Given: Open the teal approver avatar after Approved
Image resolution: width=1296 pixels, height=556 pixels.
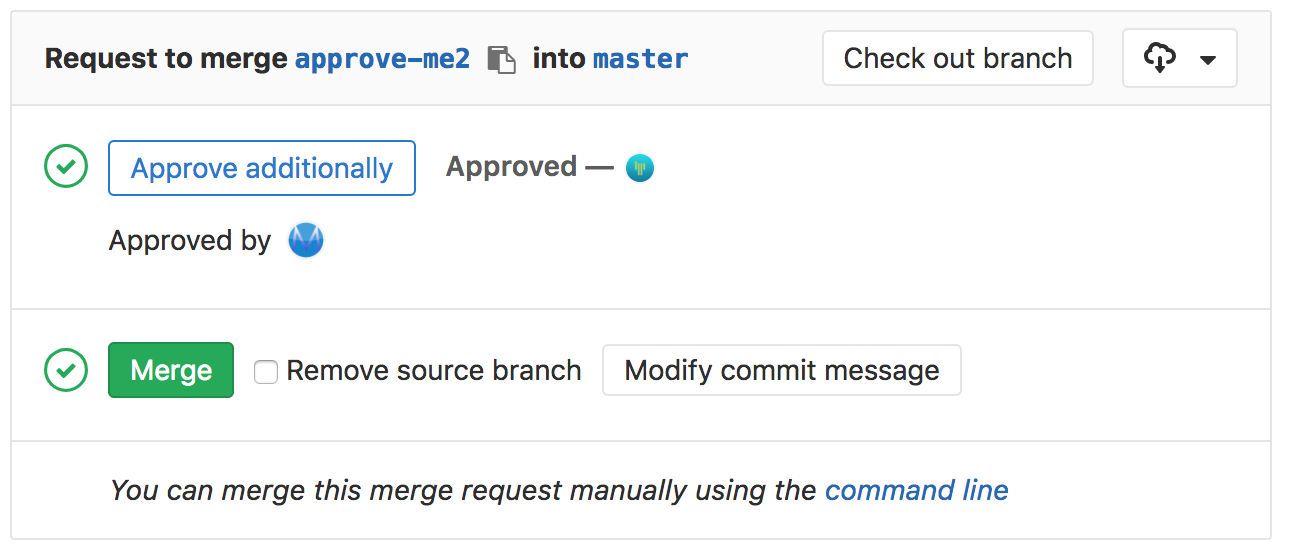Looking at the screenshot, I should tap(640, 167).
